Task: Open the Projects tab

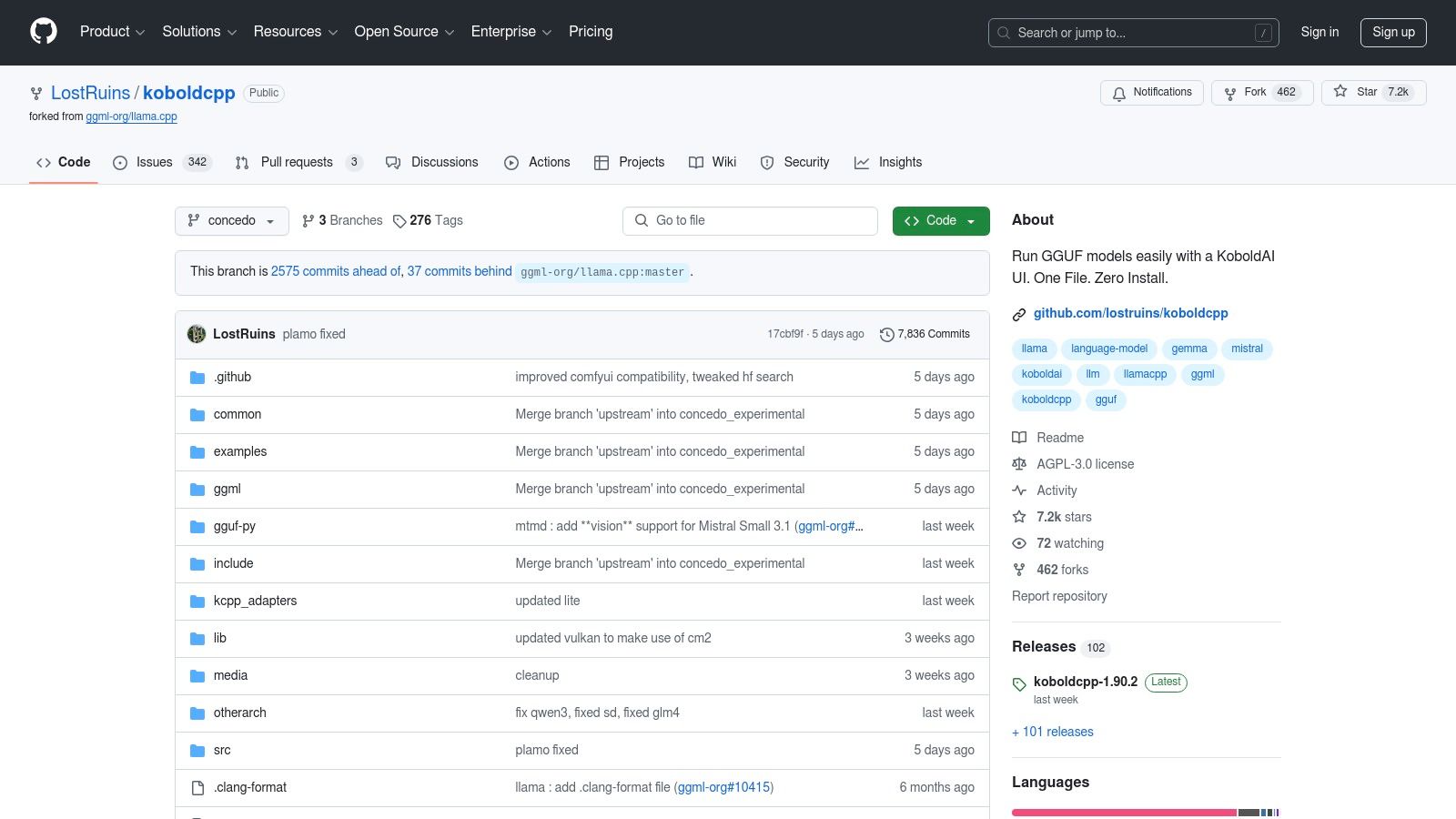Action: click(630, 163)
